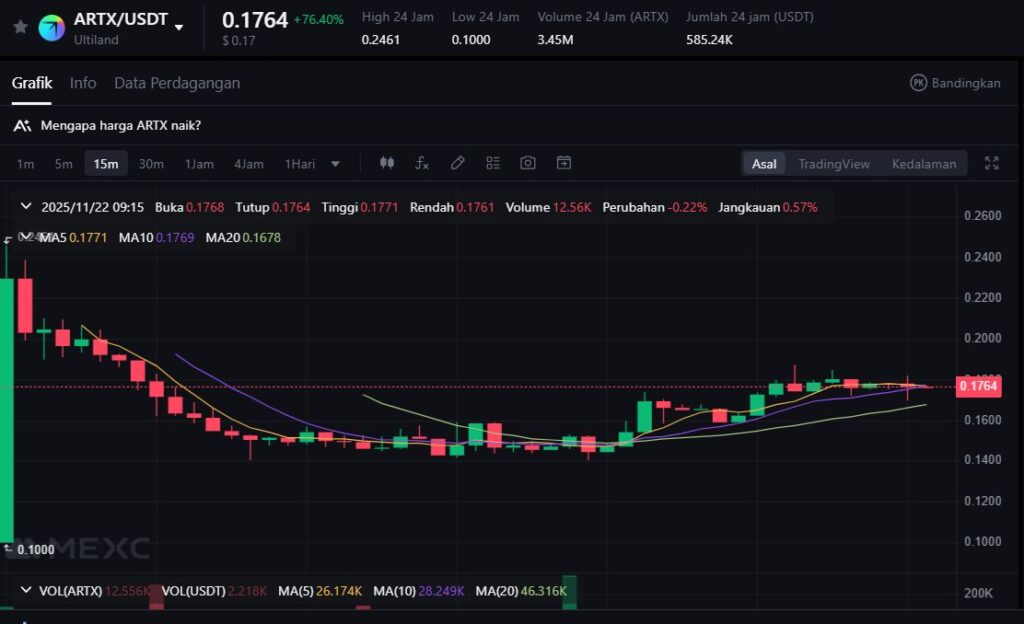Open the candlestick chart type selector
The height and width of the screenshot is (624, 1024).
[x=388, y=163]
